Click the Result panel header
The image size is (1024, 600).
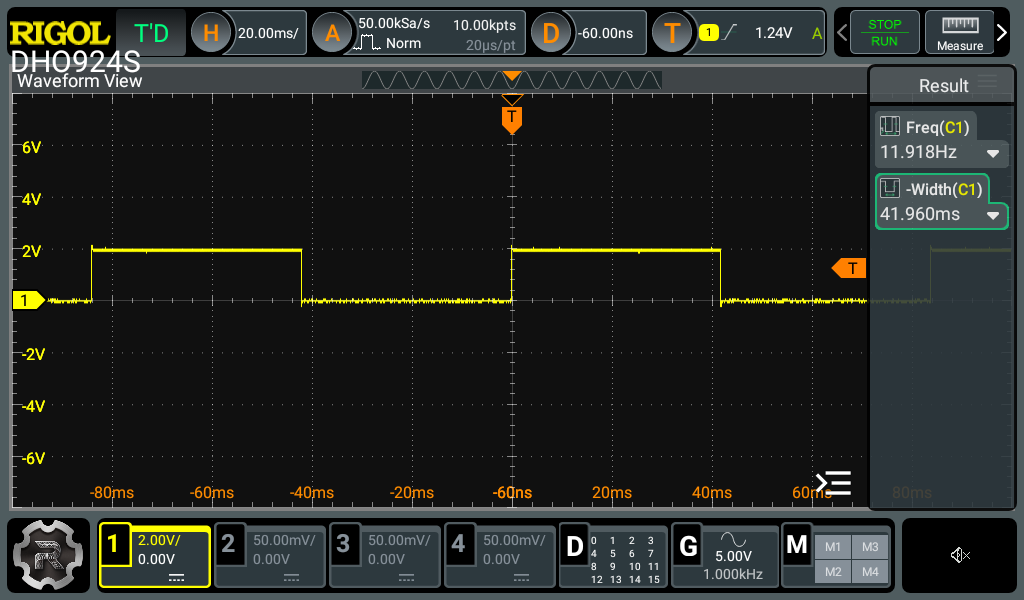click(942, 85)
